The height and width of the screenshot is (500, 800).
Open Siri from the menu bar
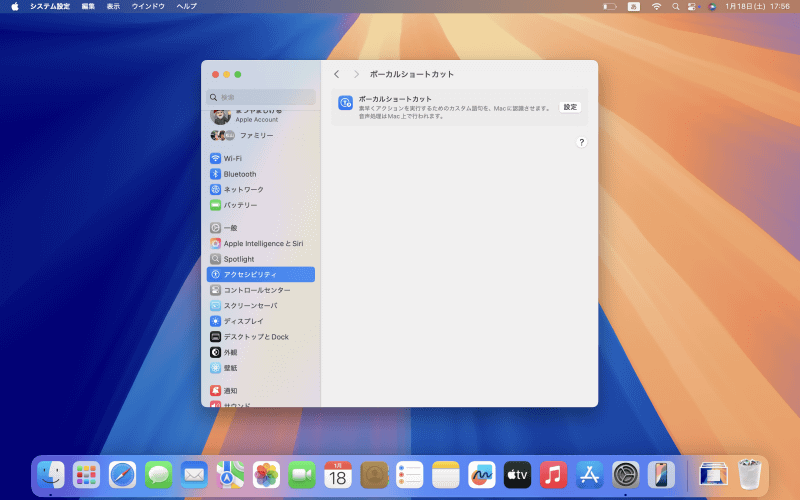tap(712, 6)
